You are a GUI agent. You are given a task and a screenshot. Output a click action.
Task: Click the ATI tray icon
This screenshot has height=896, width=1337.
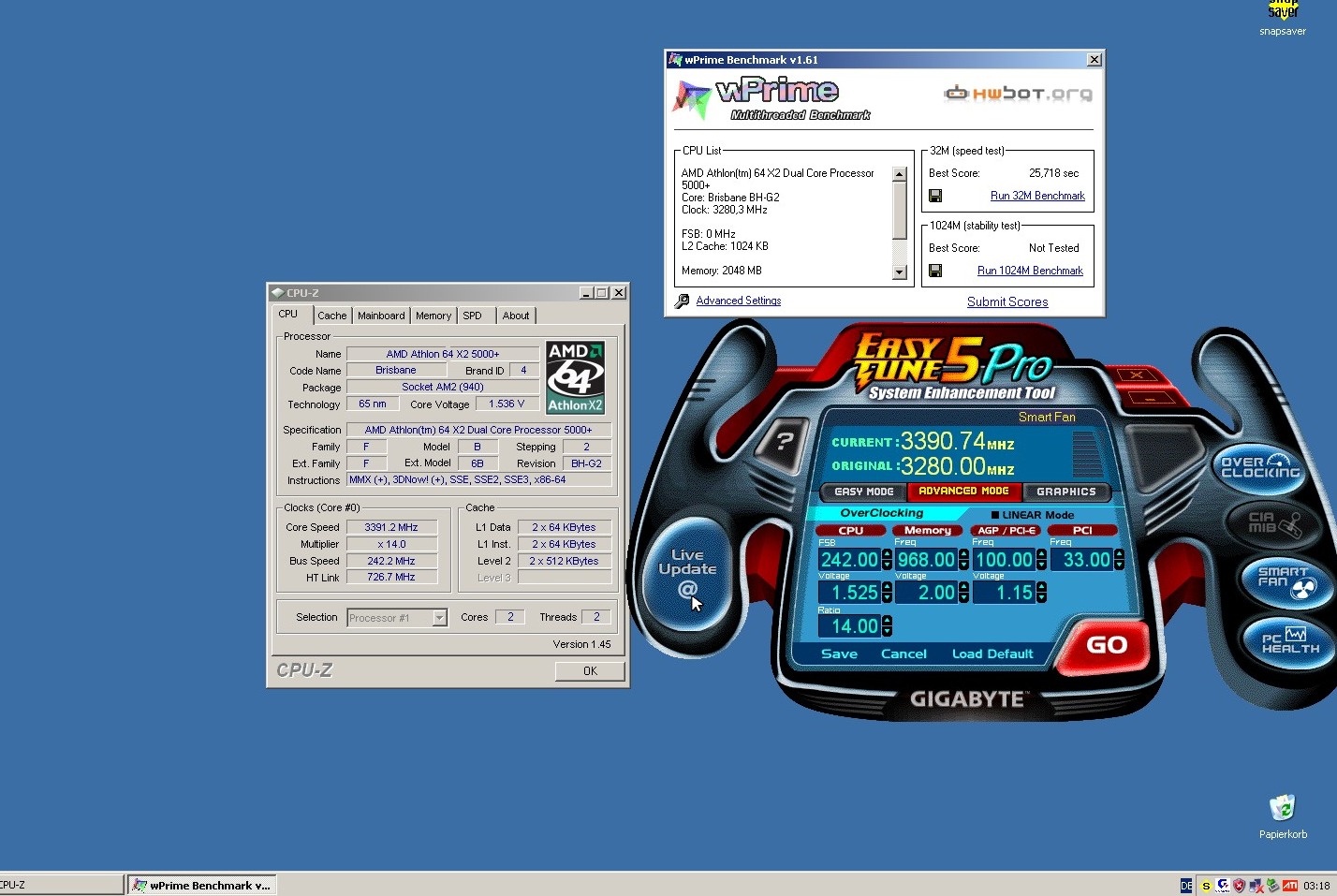[x=1290, y=886]
